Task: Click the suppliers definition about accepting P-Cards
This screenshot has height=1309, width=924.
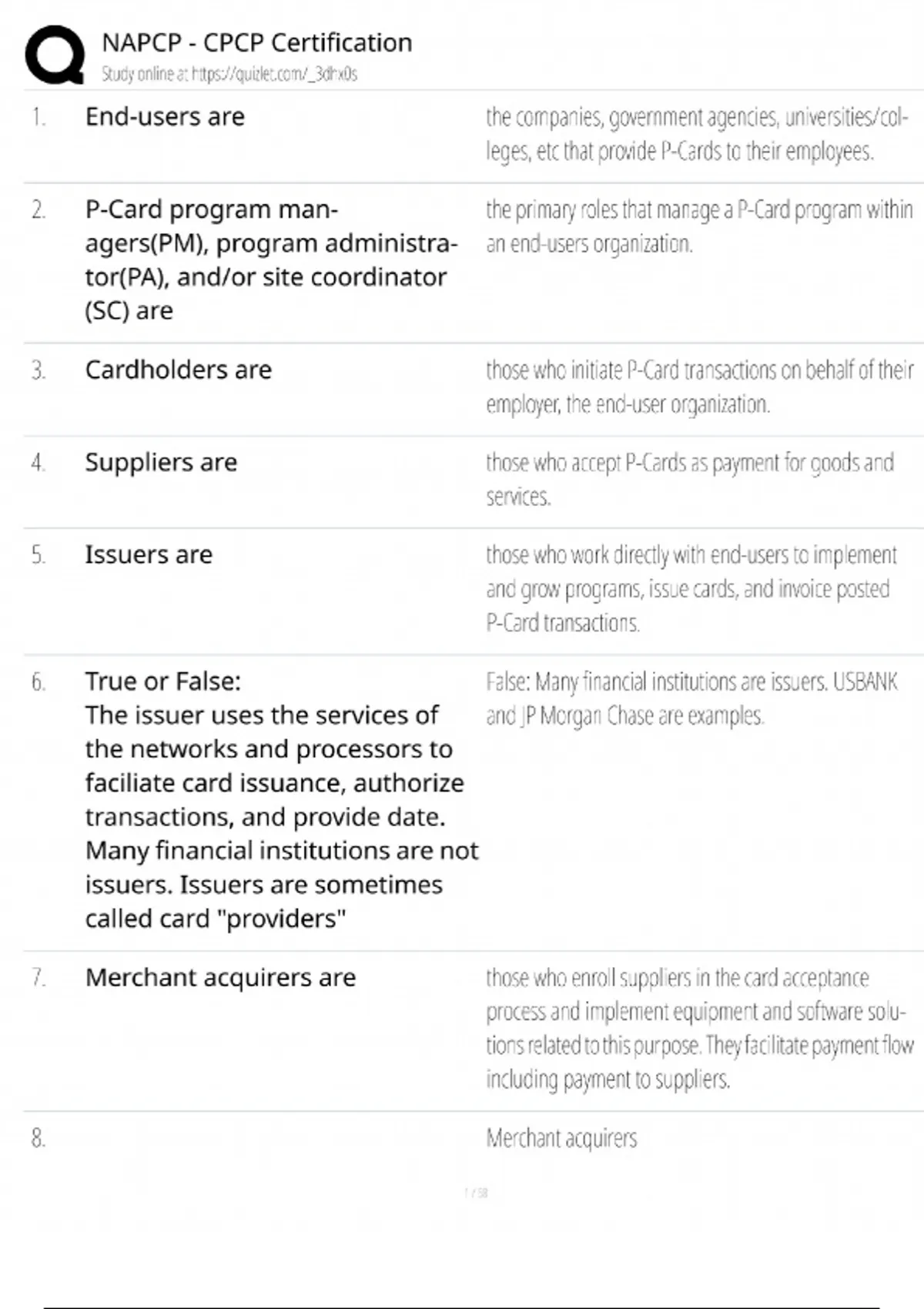Action: tap(690, 480)
